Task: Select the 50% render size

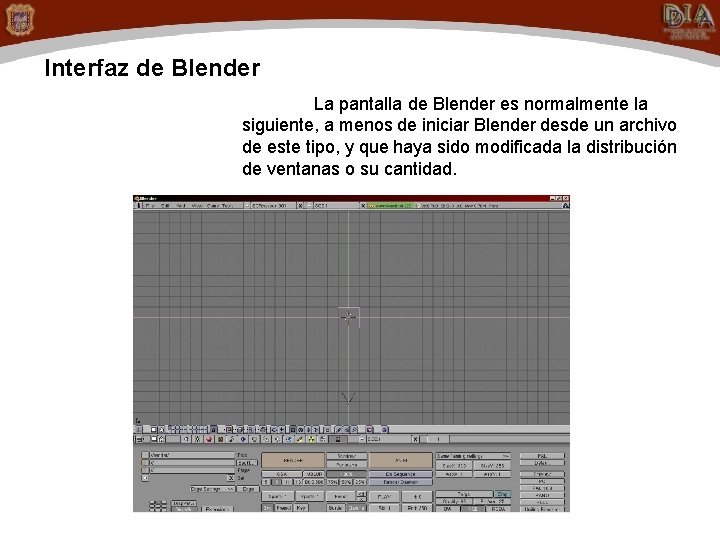Action: 346,482
